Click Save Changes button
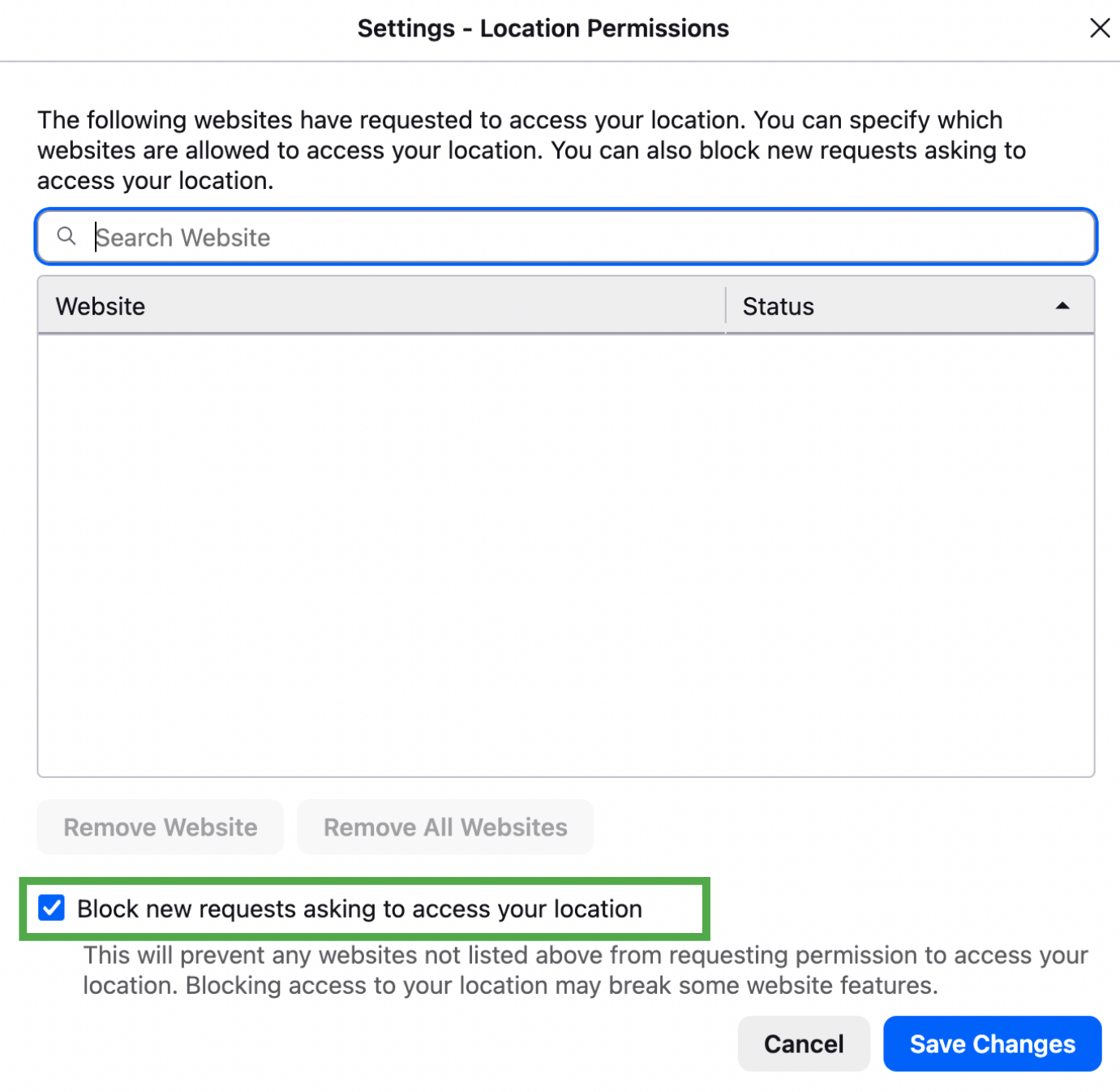The image size is (1120, 1092). (x=992, y=1043)
